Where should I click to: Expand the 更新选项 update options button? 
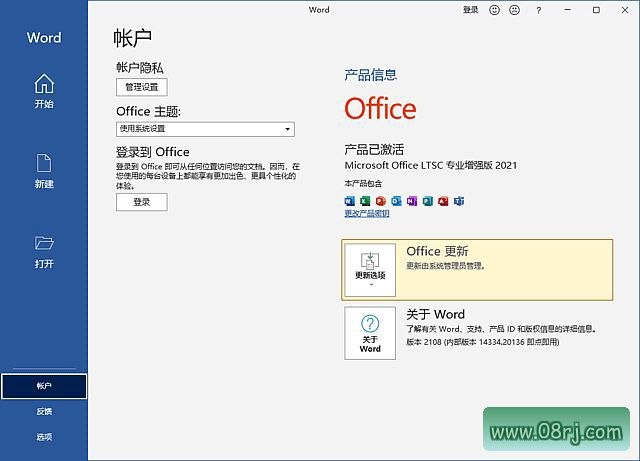tap(370, 270)
